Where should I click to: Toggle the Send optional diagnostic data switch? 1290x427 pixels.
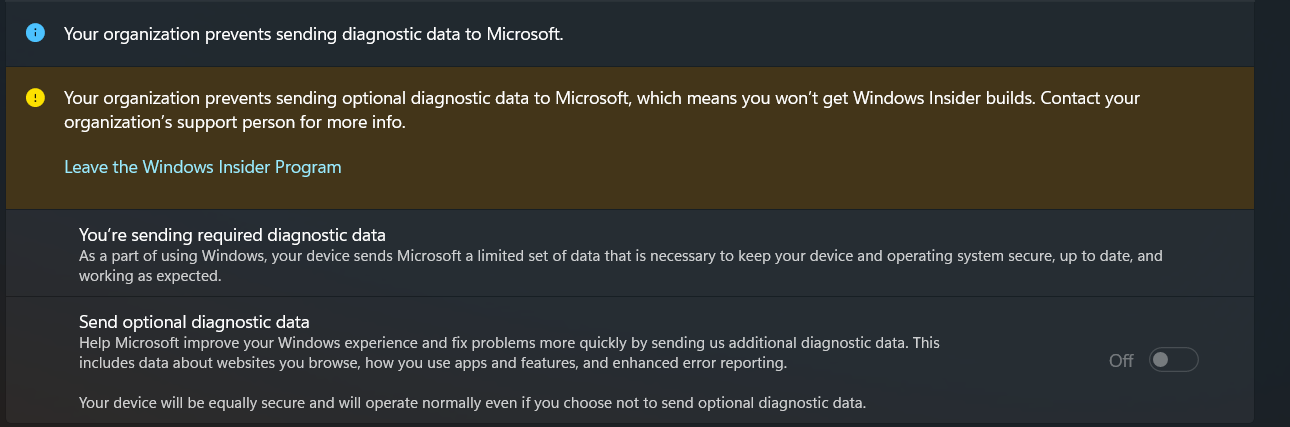[1173, 360]
